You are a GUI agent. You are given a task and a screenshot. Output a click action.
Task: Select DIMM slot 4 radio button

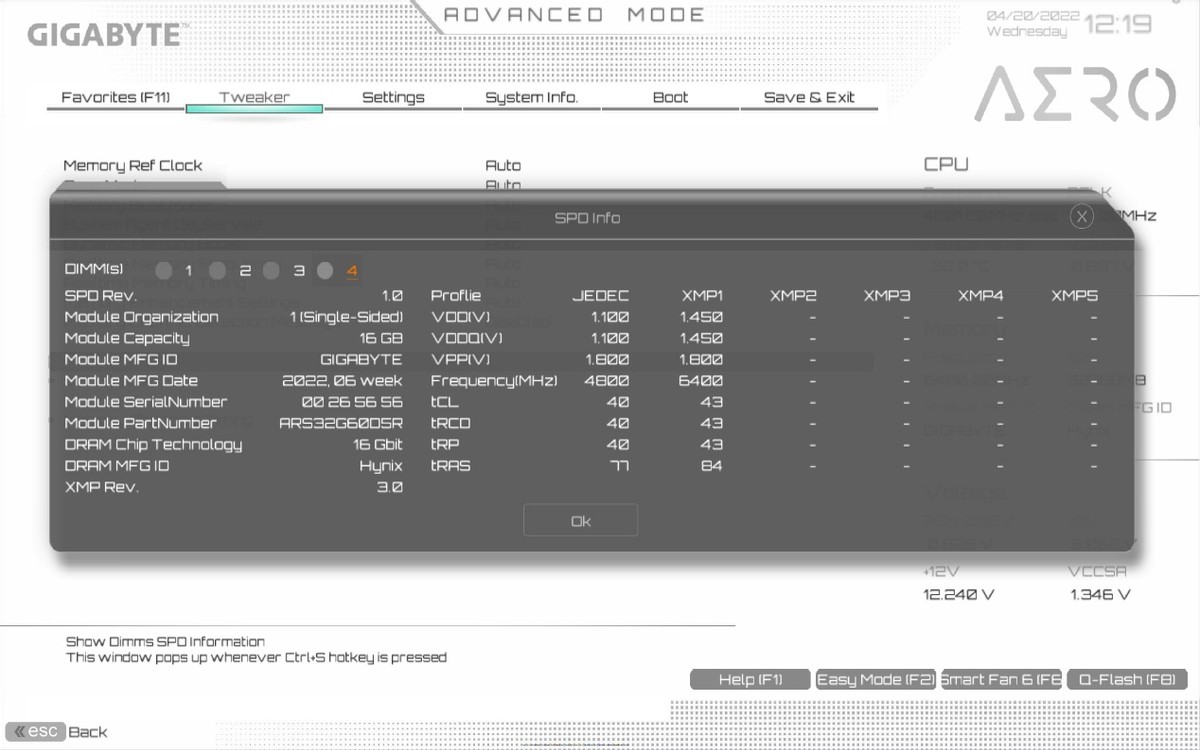(x=324, y=270)
